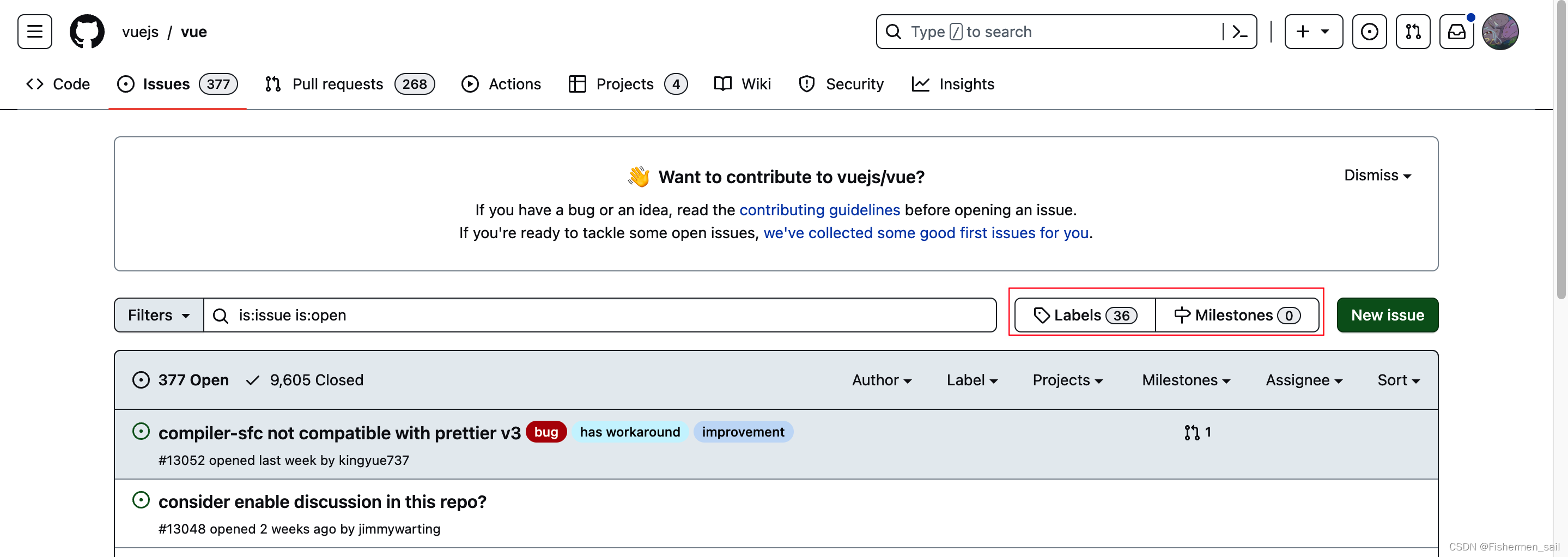Switch to the Issues tab
Viewport: 1568px width, 557px height.
click(177, 84)
